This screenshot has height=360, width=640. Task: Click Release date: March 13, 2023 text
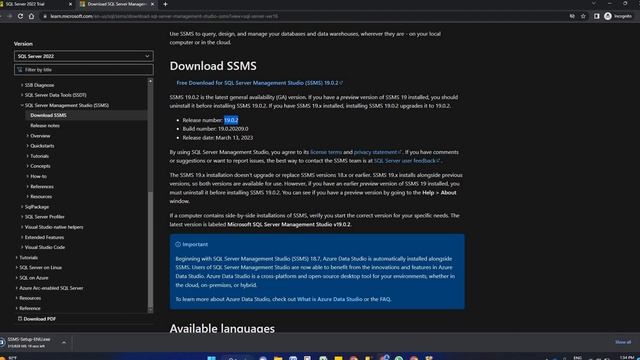tap(218, 138)
